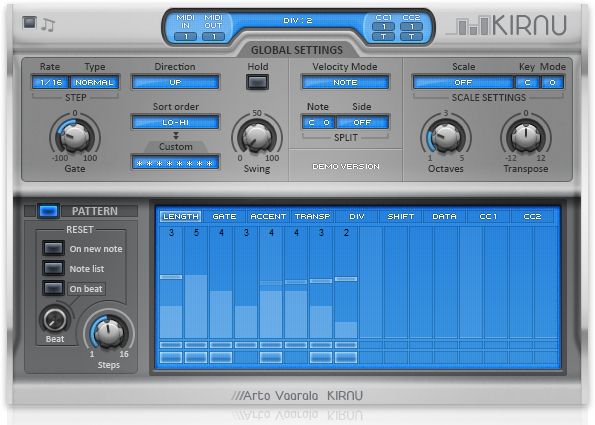
Task: Open the Scale OFF selector
Action: pos(463,82)
